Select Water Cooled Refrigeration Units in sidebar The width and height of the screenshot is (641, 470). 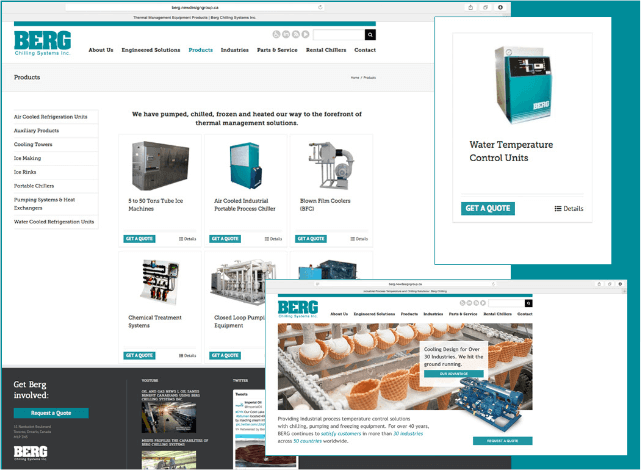(x=54, y=222)
